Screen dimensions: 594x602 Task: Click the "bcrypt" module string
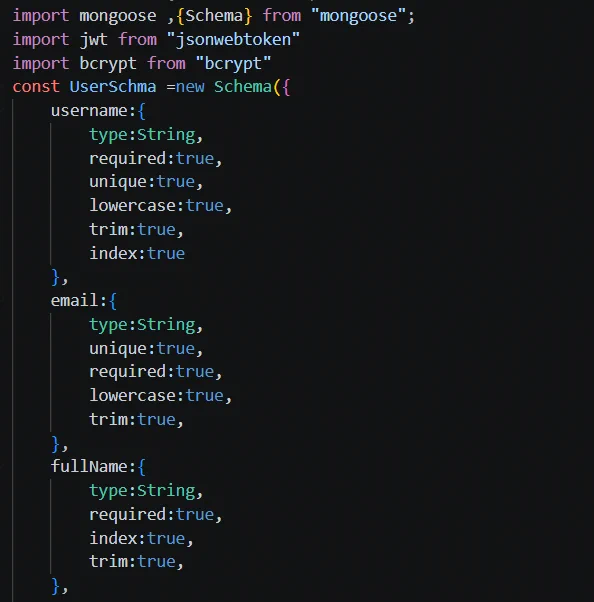click(233, 64)
